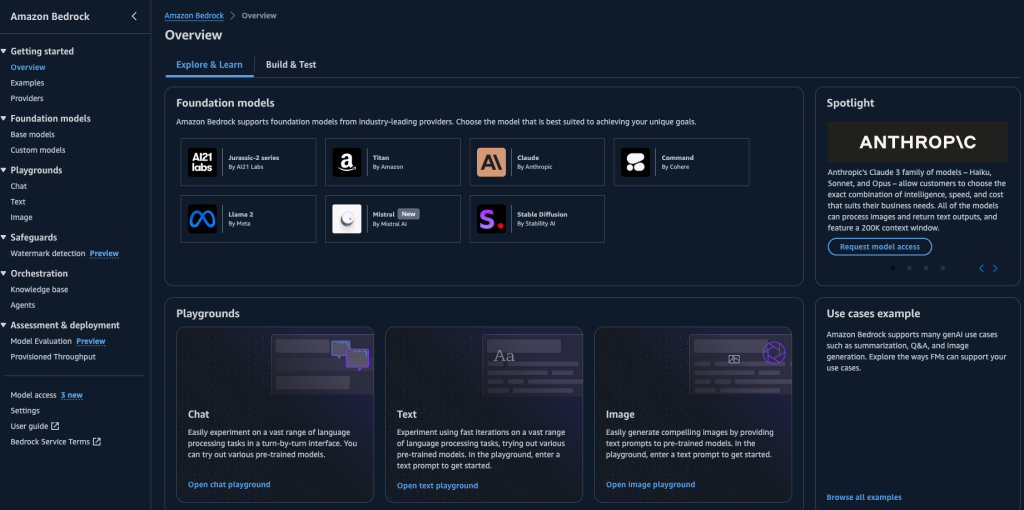Open Watermark detection in the sidebar

coord(48,253)
